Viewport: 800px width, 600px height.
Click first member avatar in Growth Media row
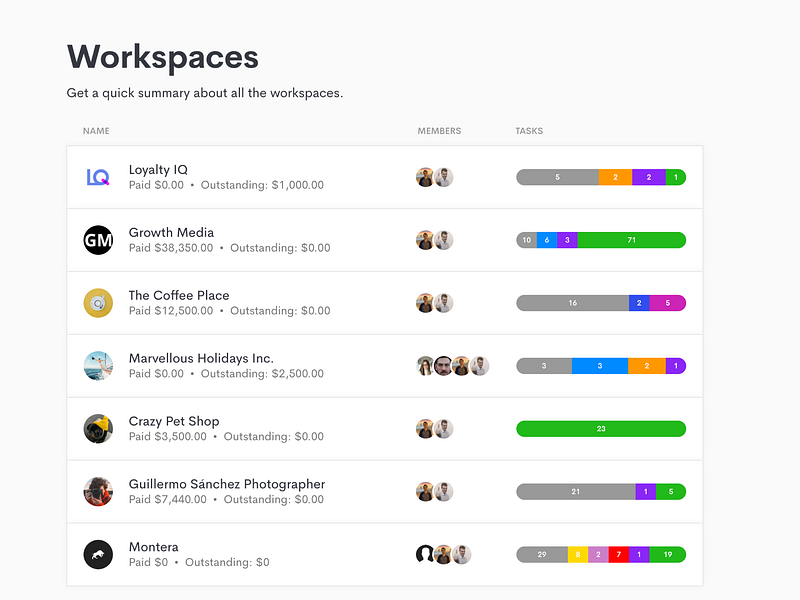424,240
